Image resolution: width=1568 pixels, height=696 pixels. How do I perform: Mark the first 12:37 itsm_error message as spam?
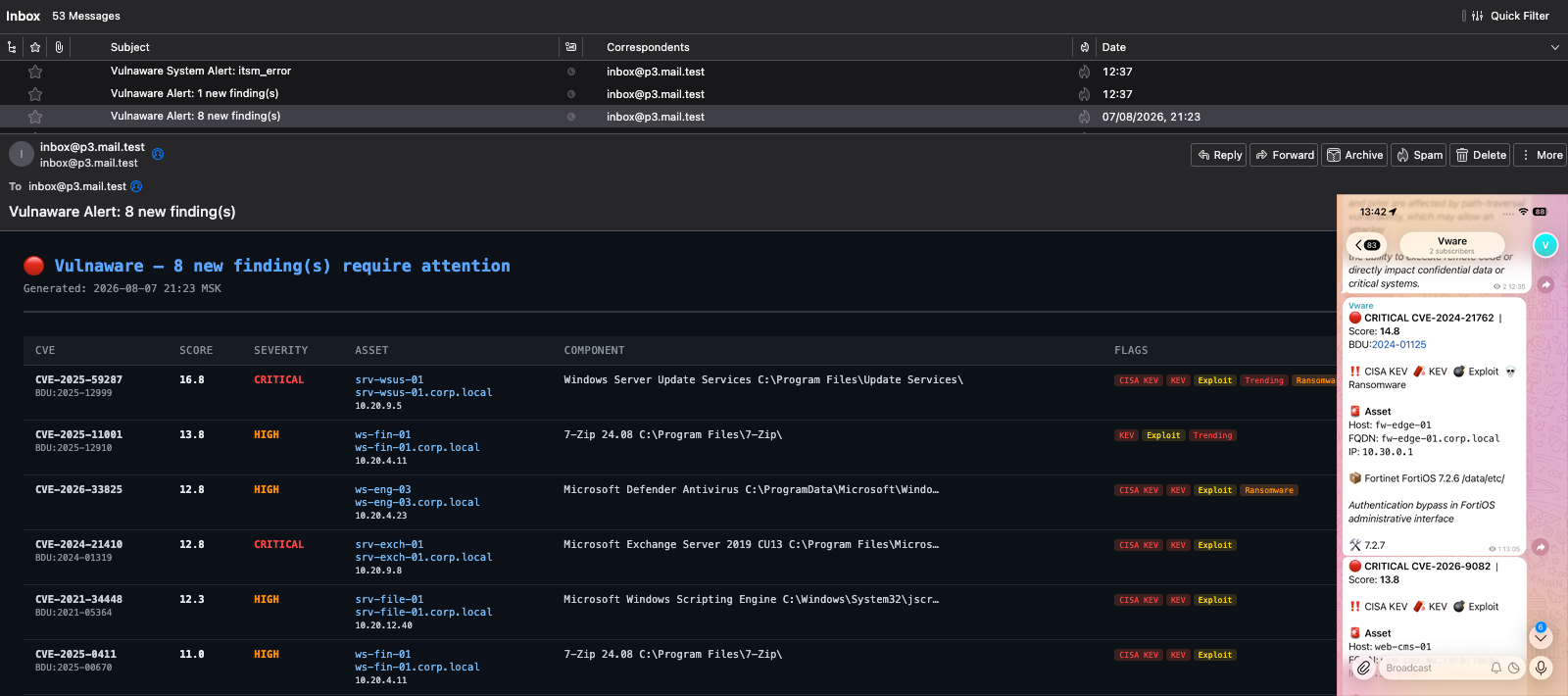[x=1084, y=72]
